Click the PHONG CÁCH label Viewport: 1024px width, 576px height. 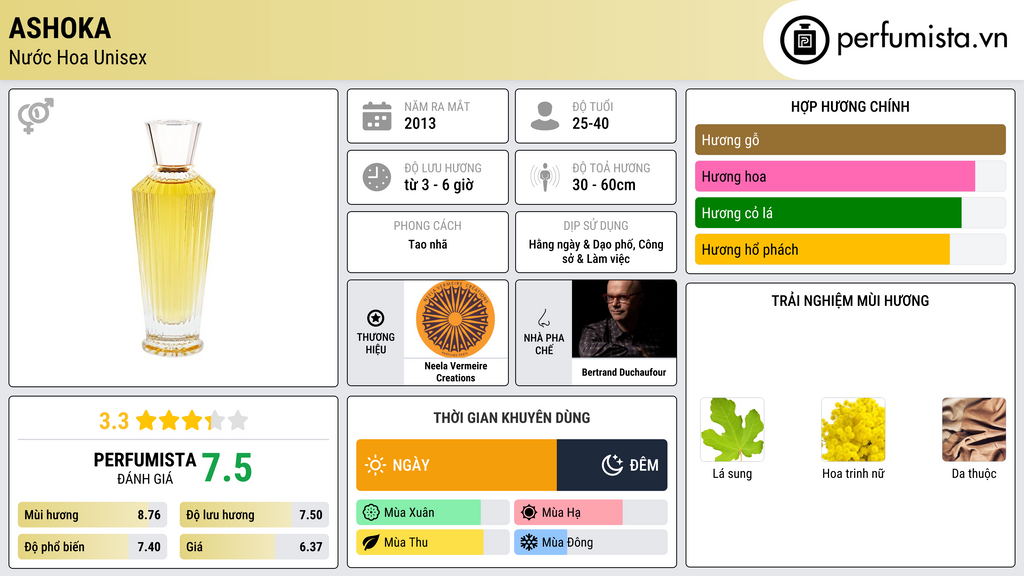[x=427, y=225]
